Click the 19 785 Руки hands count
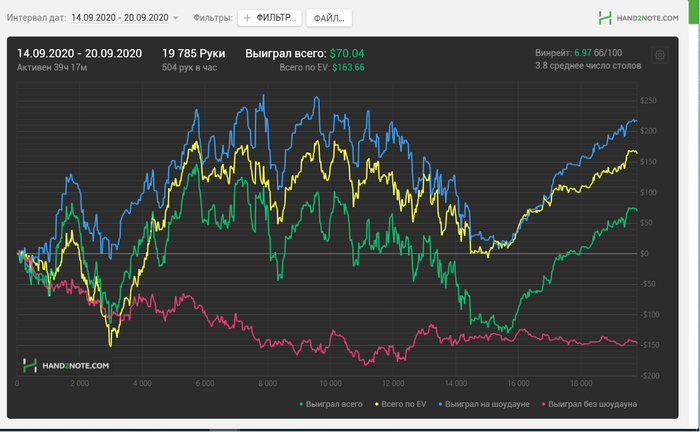The image size is (700, 432). tap(193, 54)
